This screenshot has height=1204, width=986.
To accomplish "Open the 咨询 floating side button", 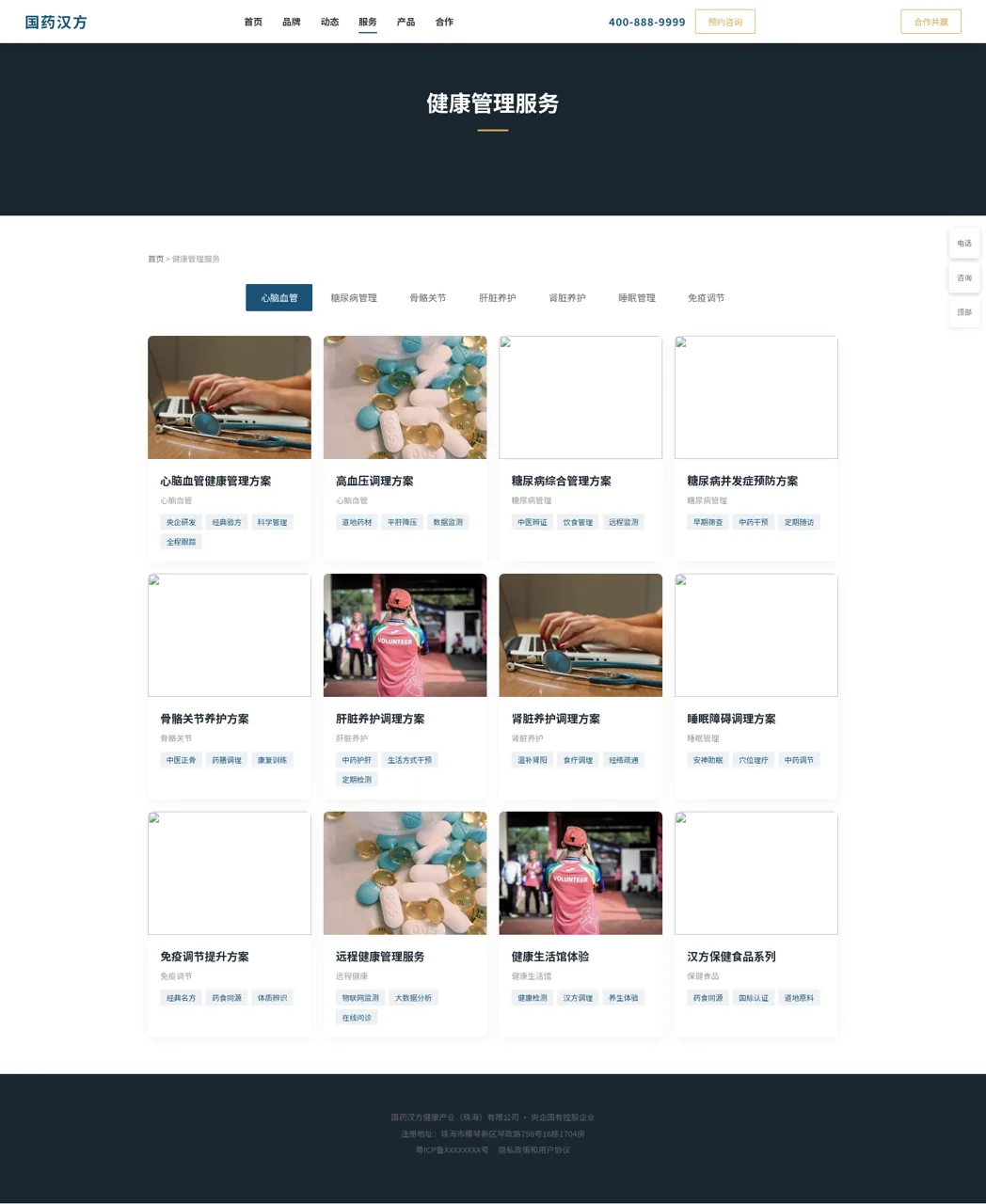I will pos(964,277).
